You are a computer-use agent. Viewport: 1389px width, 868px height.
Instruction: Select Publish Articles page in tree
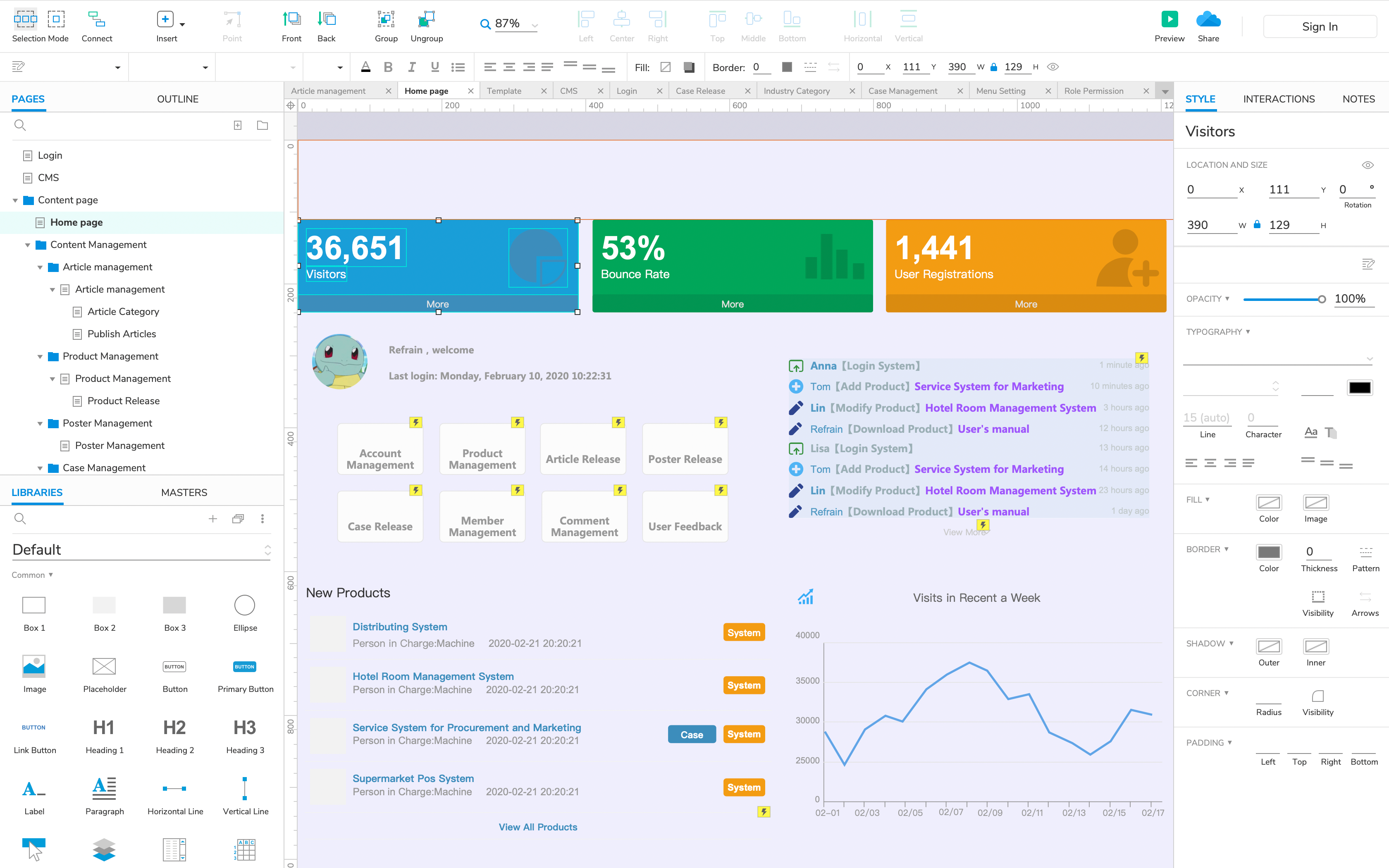click(122, 334)
